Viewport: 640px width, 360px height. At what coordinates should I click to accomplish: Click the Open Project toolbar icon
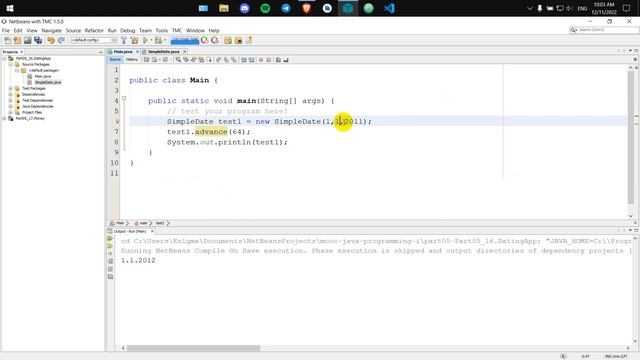coord(27,40)
